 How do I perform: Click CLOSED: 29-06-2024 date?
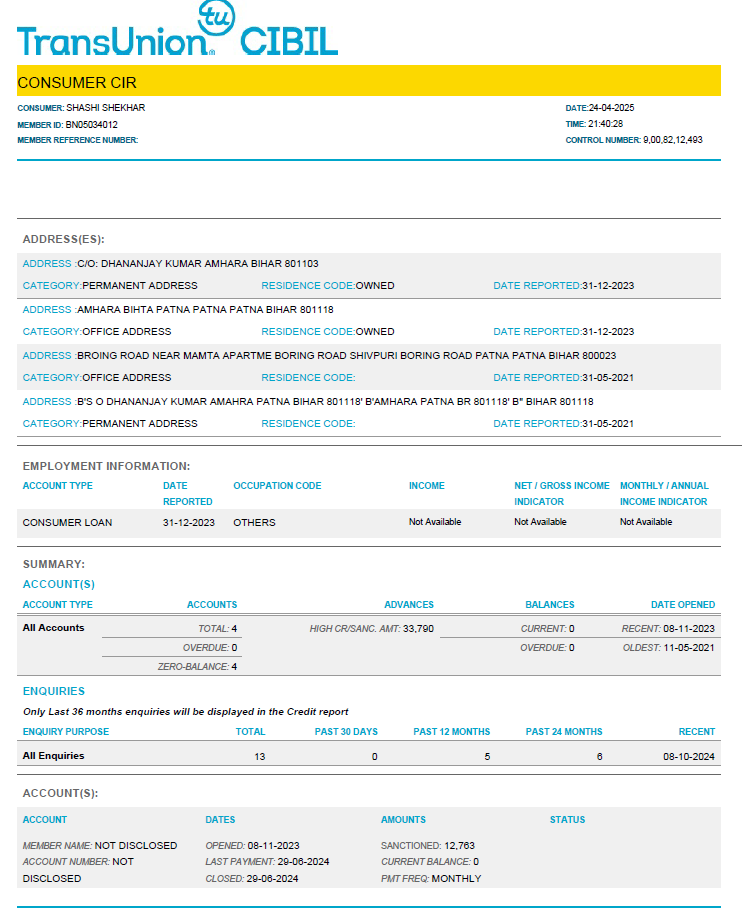252,879
